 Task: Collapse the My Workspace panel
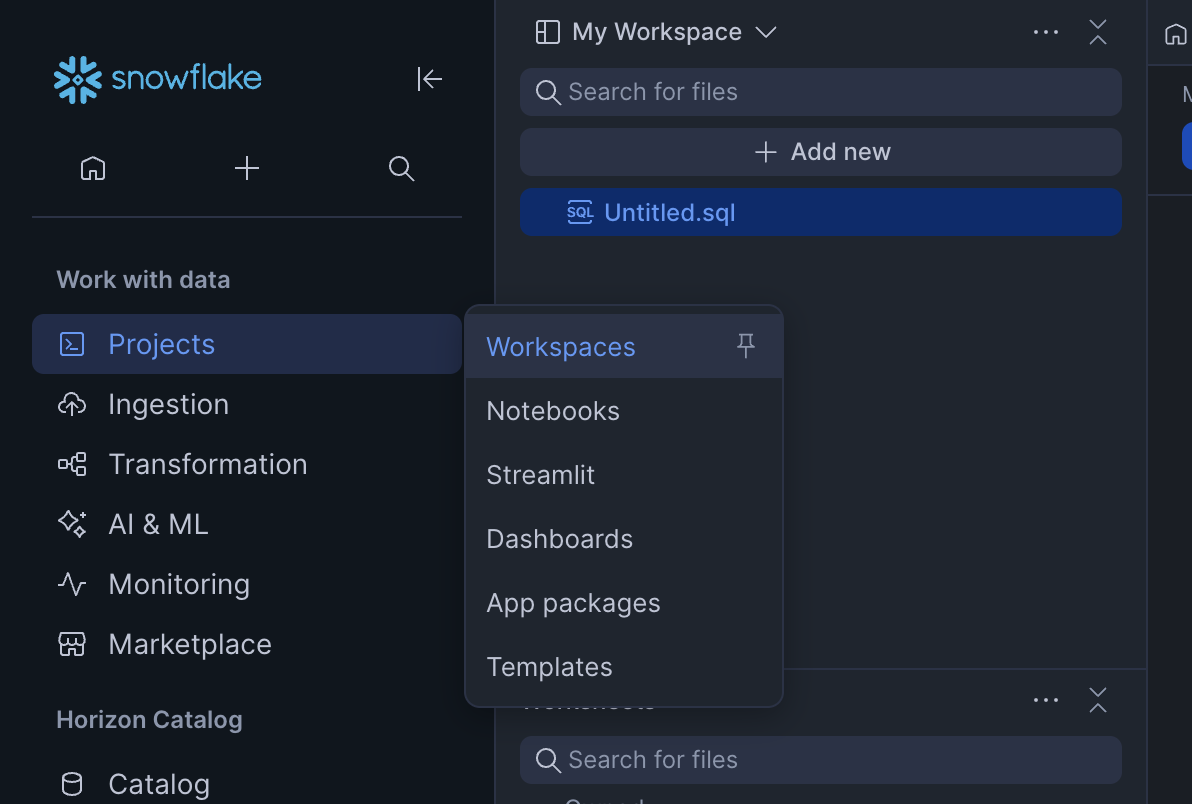tap(1097, 32)
